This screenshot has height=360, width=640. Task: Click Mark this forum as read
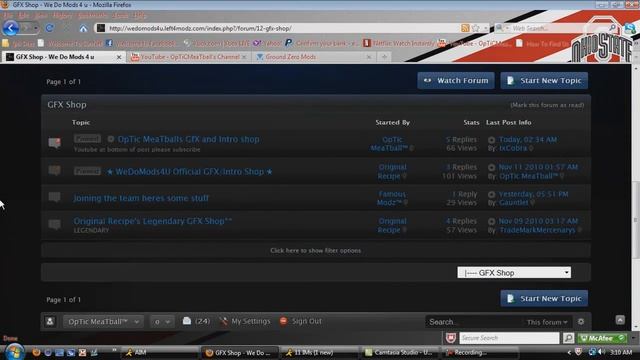(x=547, y=105)
